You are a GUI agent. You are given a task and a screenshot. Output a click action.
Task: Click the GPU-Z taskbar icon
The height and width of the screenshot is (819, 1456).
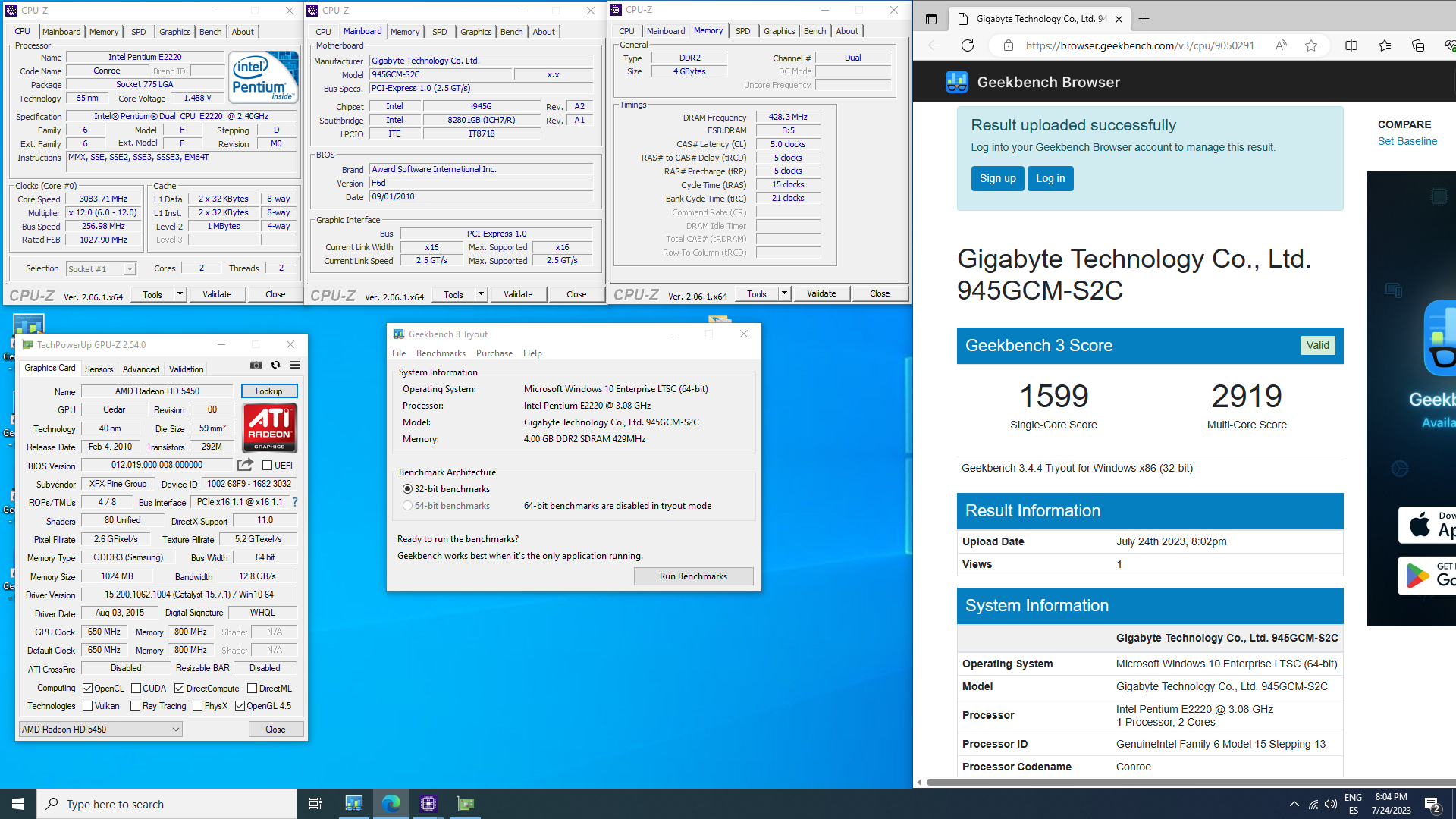click(x=466, y=804)
